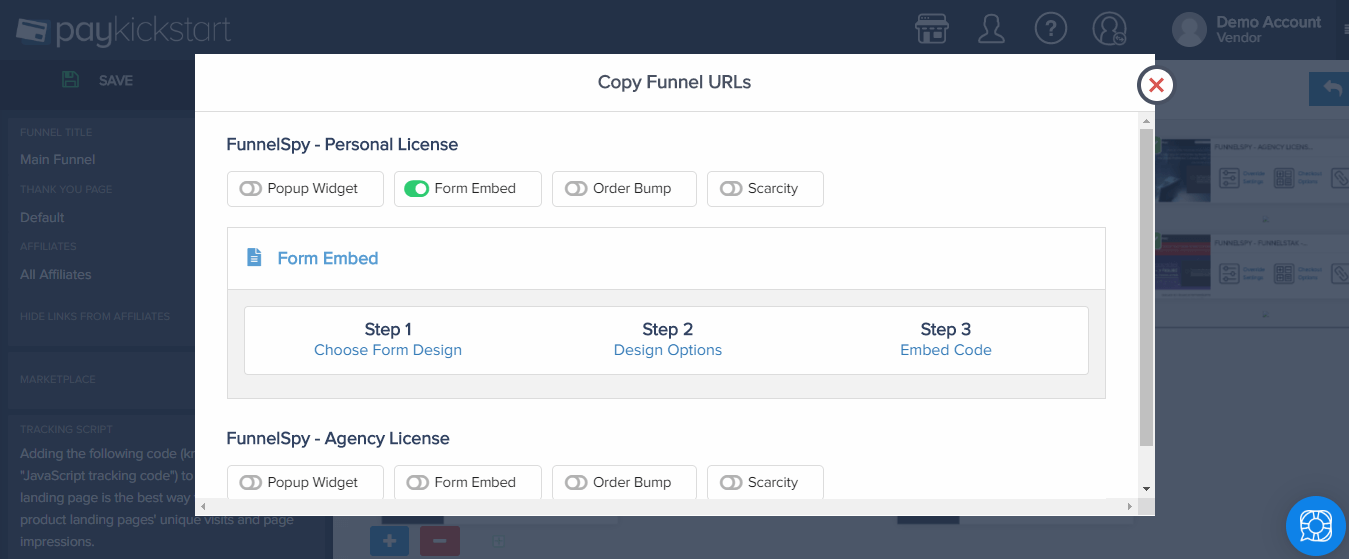Click the Form Embed heading link
Screen dimensions: 1349x559
(328, 258)
